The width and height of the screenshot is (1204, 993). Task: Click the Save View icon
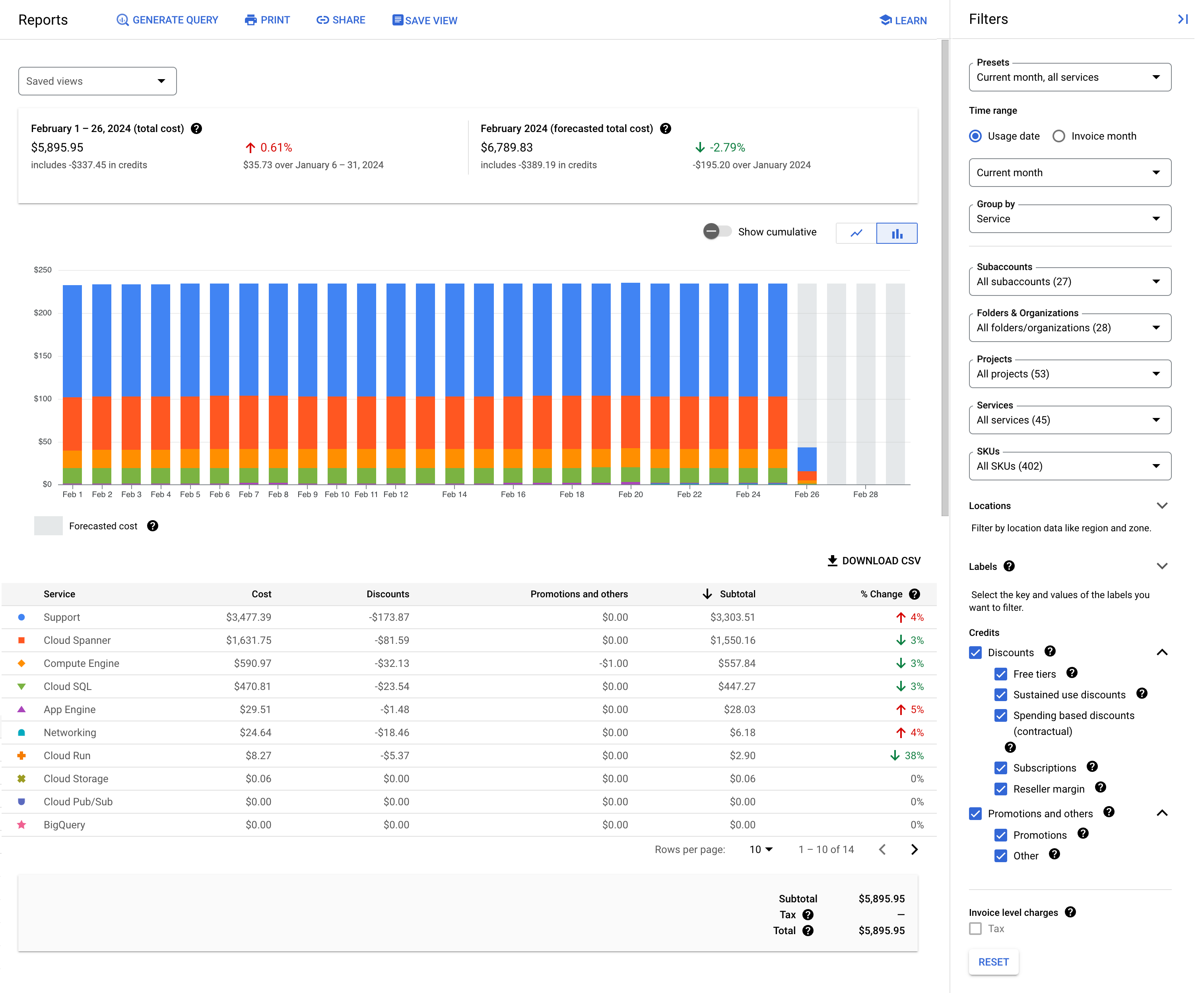[396, 20]
